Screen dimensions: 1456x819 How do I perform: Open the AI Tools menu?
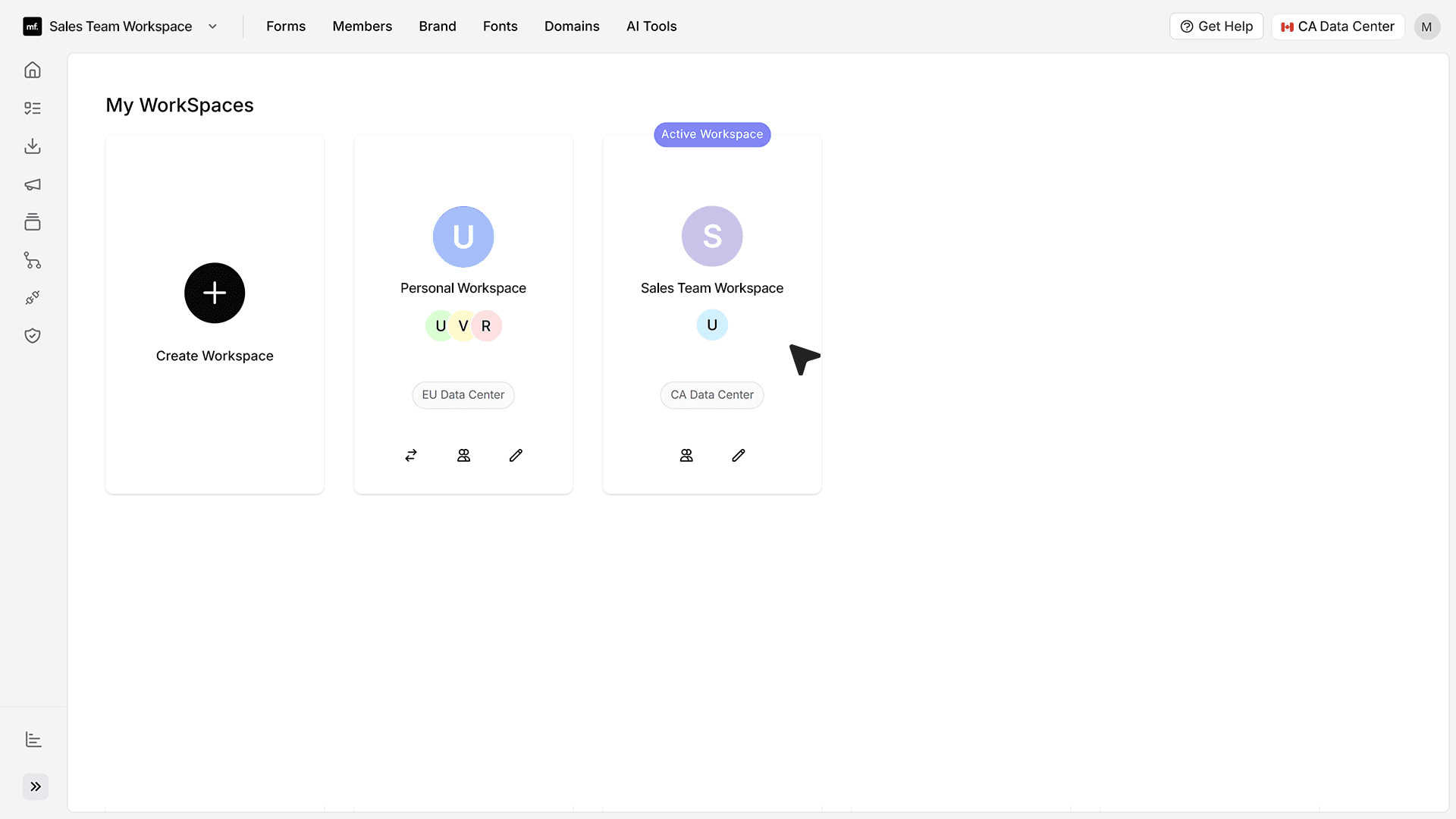(x=651, y=27)
